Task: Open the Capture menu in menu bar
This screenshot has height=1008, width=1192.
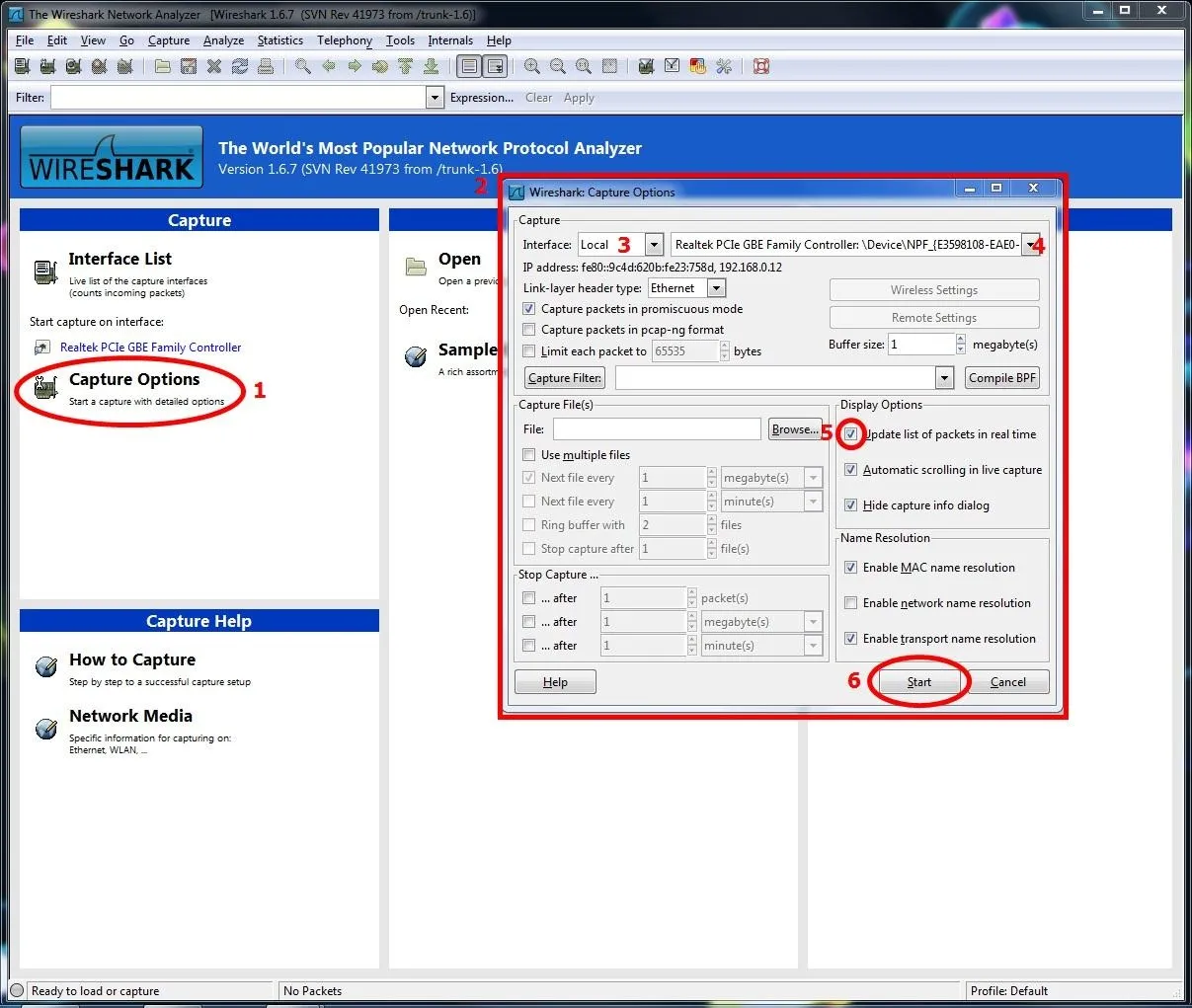Action: point(169,40)
